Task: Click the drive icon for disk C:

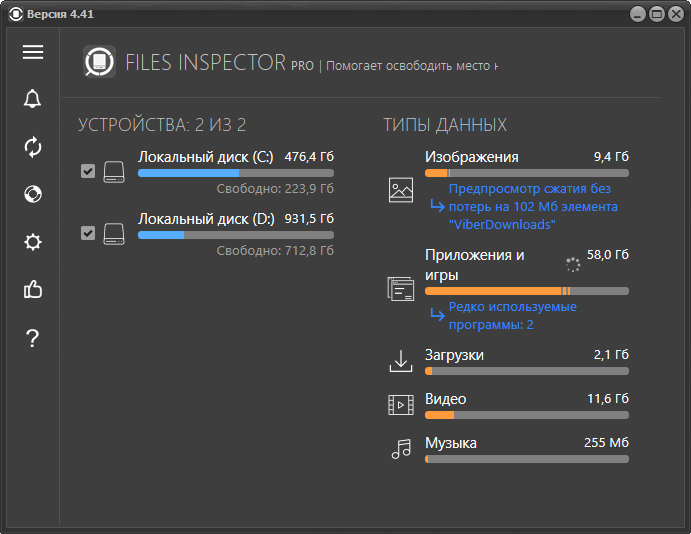Action: coord(114,171)
